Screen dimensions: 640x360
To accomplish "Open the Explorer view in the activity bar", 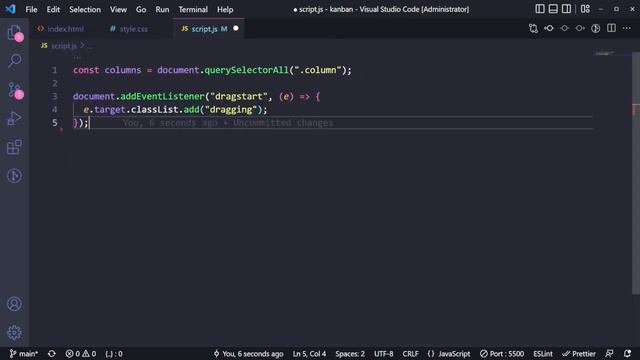I will click(14, 33).
